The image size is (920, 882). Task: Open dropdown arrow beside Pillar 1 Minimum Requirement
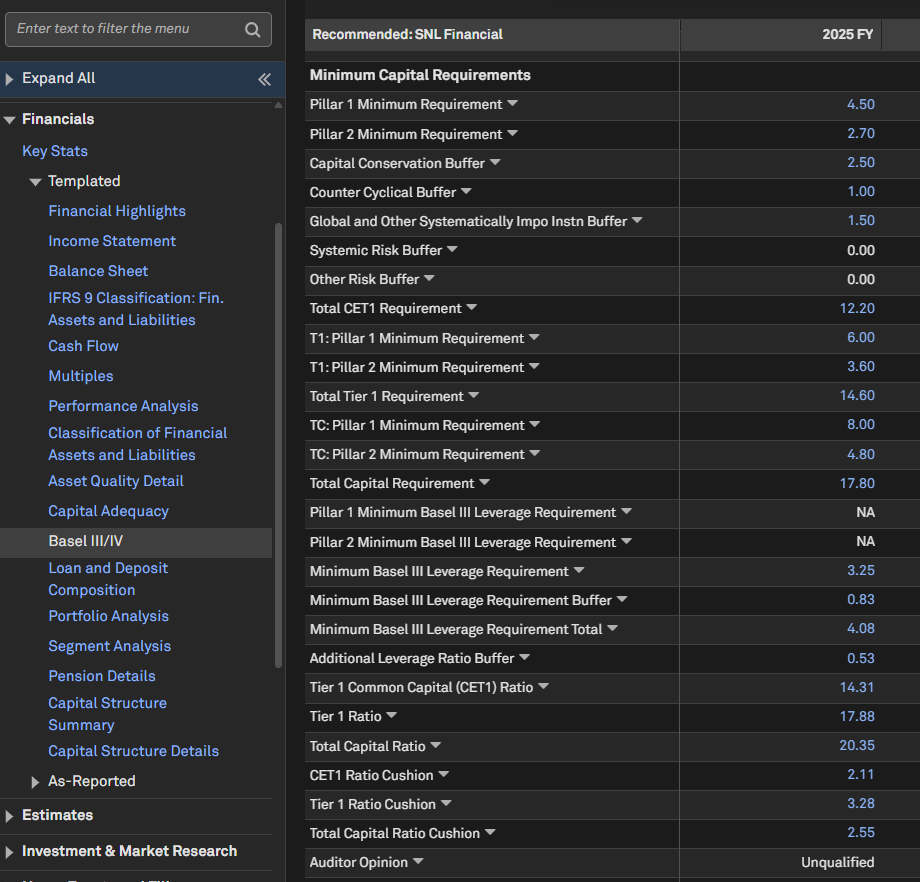pyautogui.click(x=512, y=104)
